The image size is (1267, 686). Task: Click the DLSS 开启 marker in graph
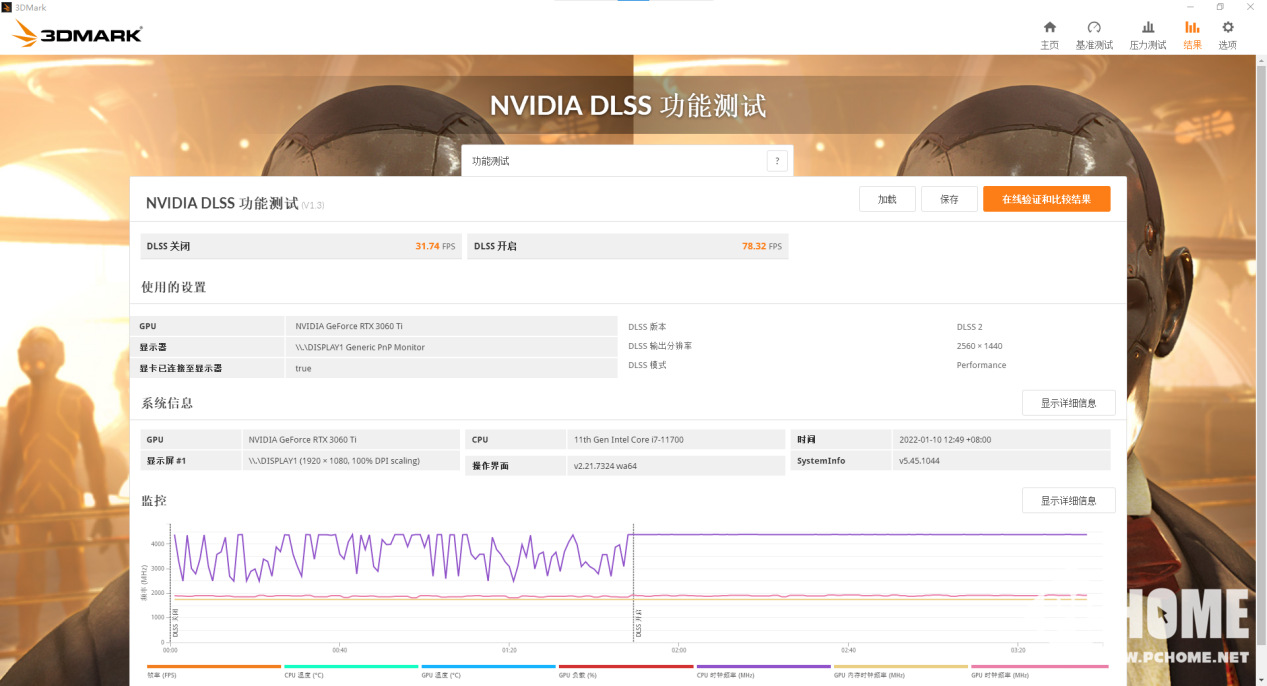point(638,621)
